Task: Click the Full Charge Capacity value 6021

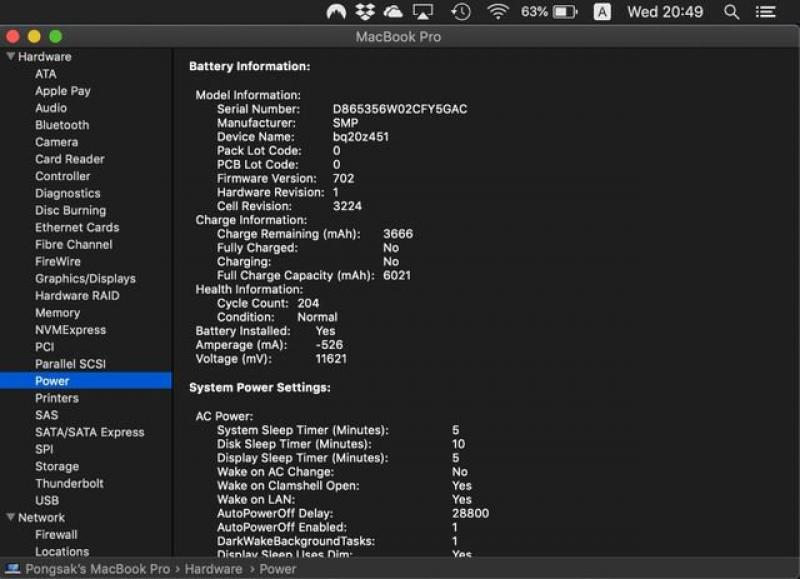Action: (x=397, y=275)
